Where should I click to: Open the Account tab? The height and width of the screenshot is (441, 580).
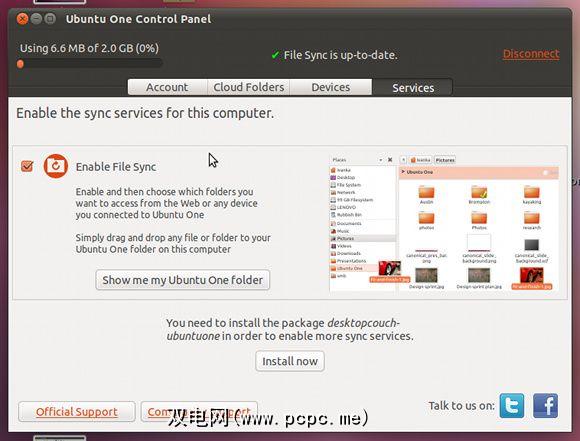pos(167,87)
